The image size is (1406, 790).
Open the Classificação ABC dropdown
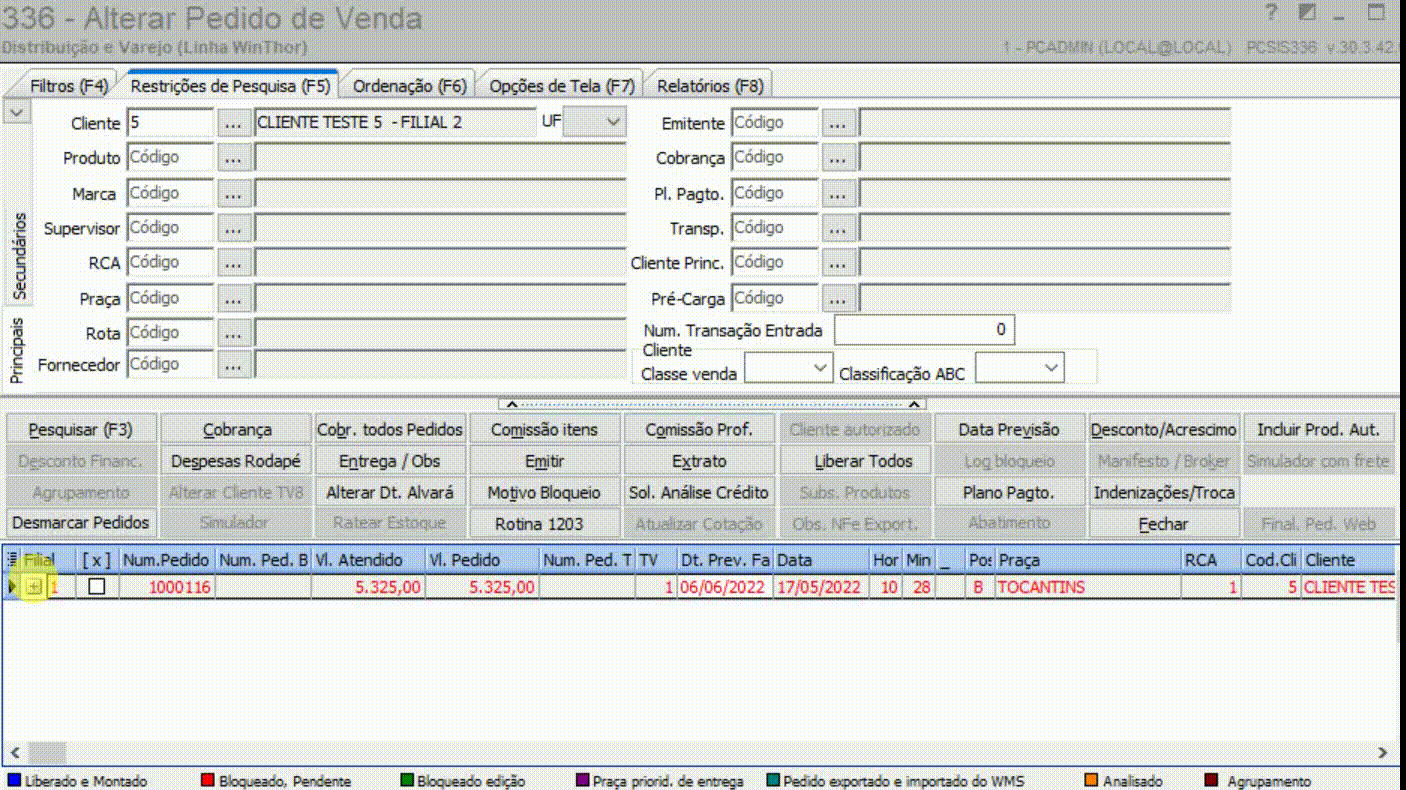pos(1050,368)
